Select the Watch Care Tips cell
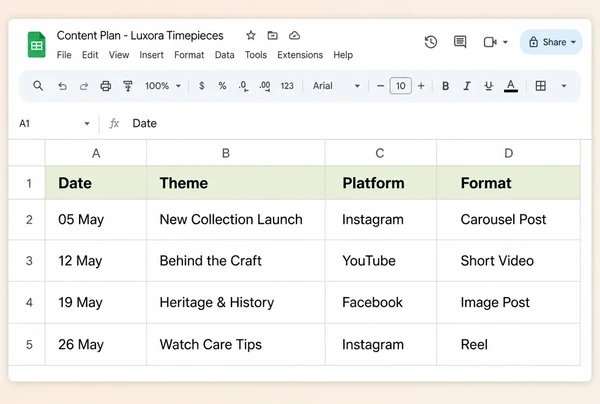 pyautogui.click(x=236, y=345)
